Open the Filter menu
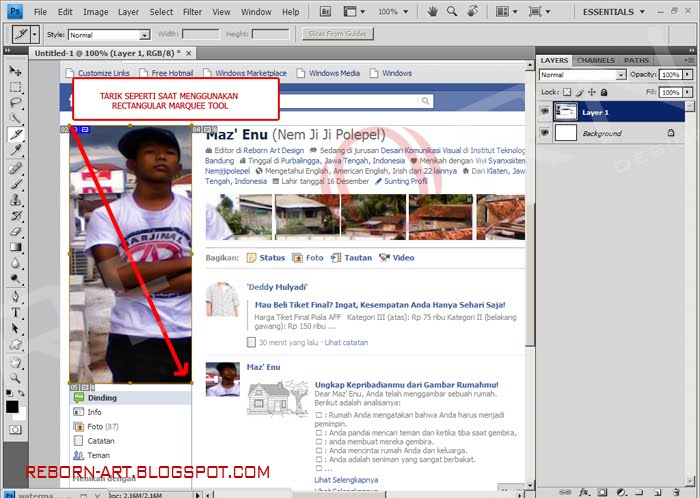This screenshot has width=700, height=498. tap(192, 12)
